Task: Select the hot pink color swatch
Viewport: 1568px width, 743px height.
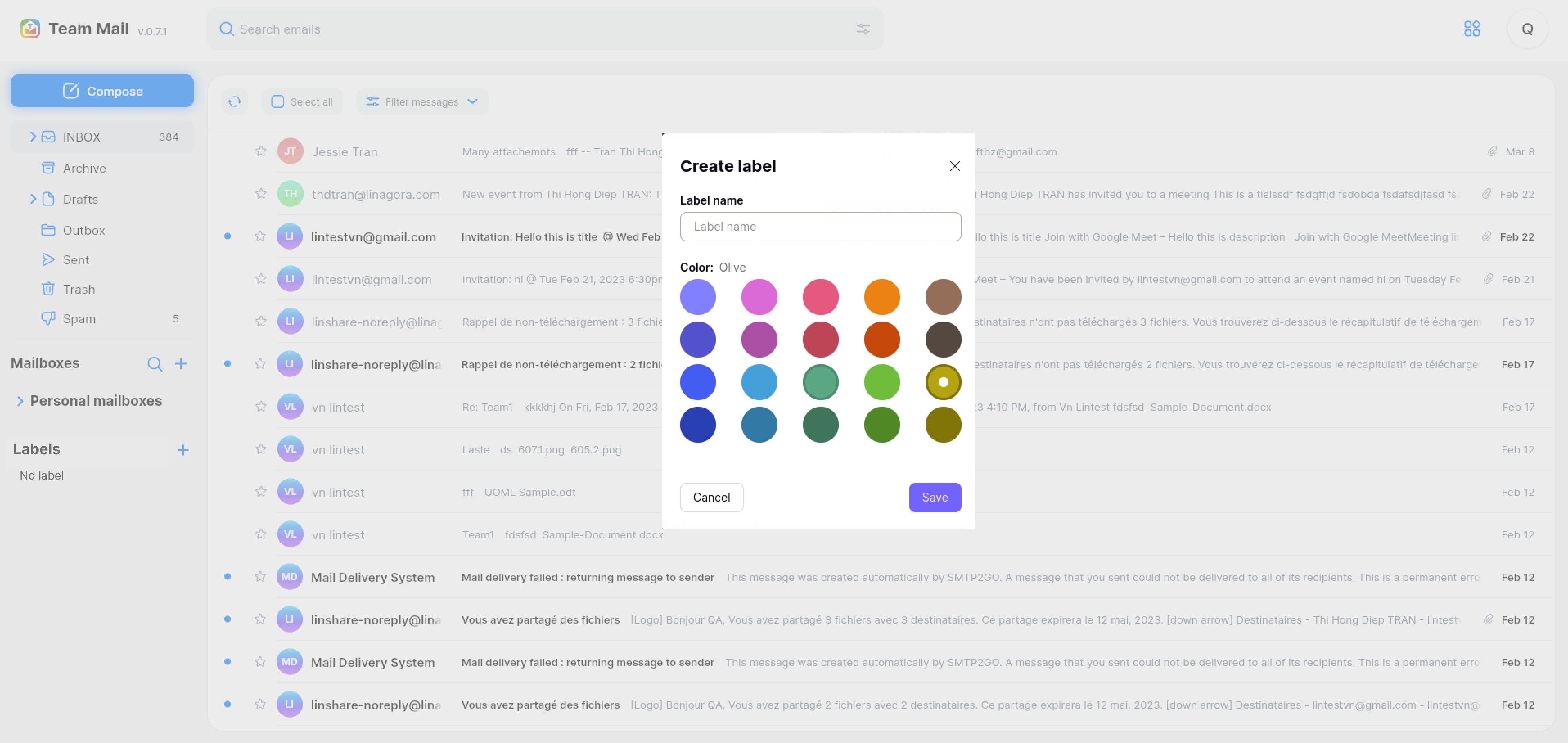Action: 820,297
